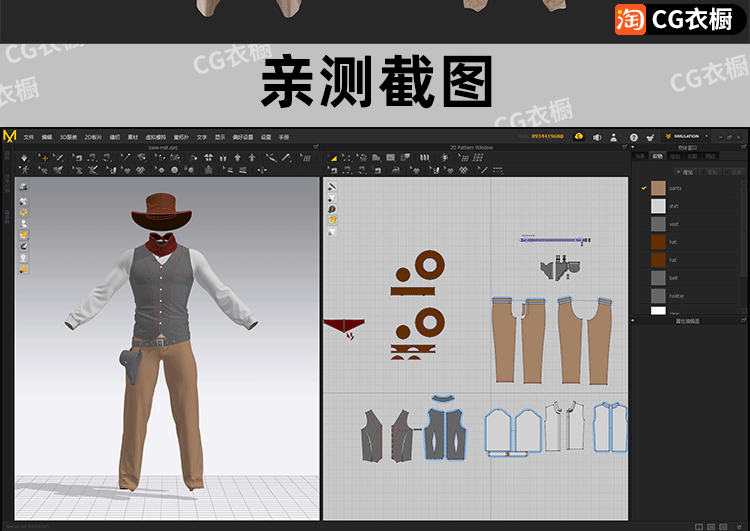The width and height of the screenshot is (750, 531).
Task: Click the community icon beside the help icon
Action: 651,136
